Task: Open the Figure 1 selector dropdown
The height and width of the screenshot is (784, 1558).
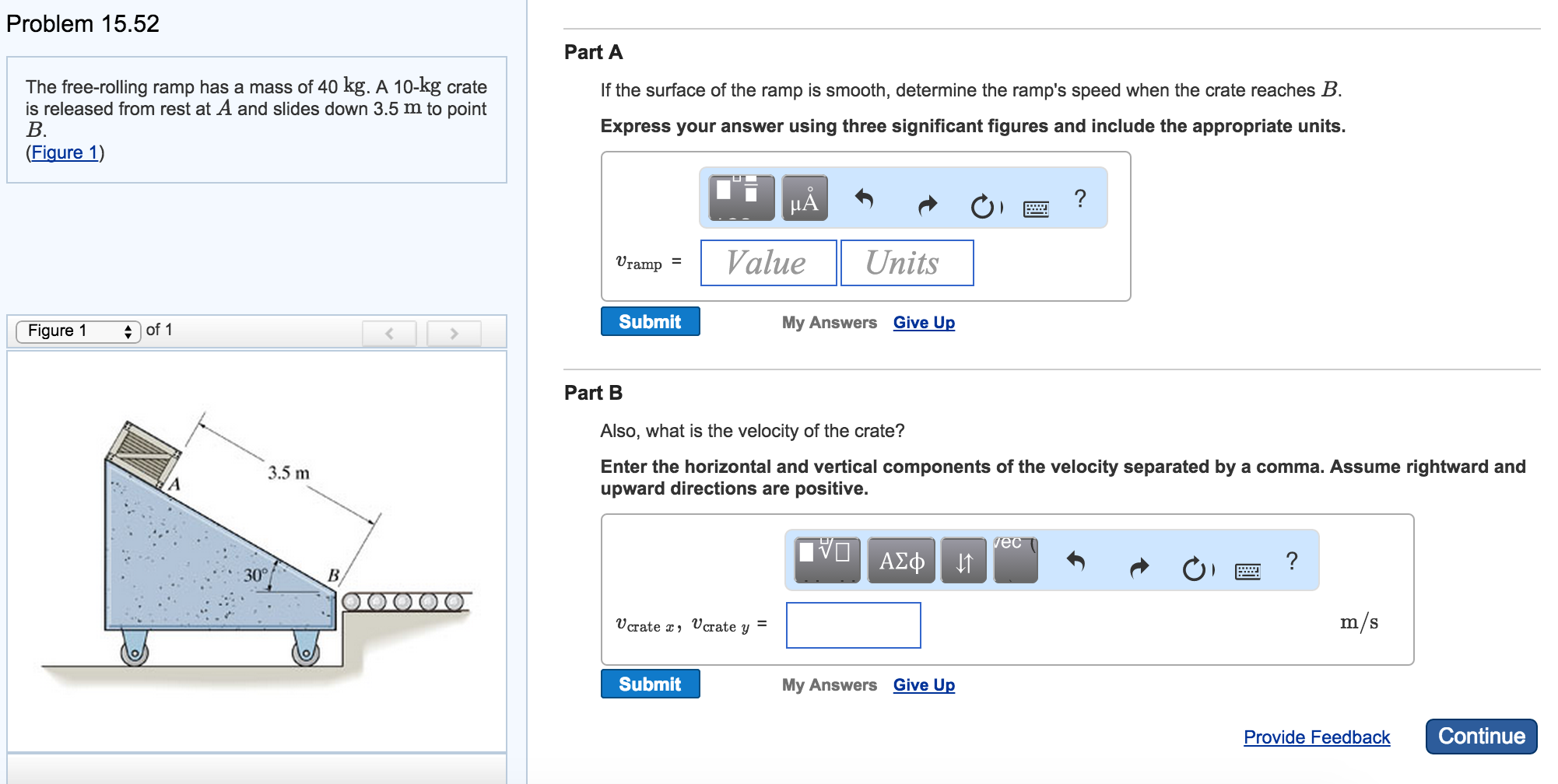Action: point(78,331)
